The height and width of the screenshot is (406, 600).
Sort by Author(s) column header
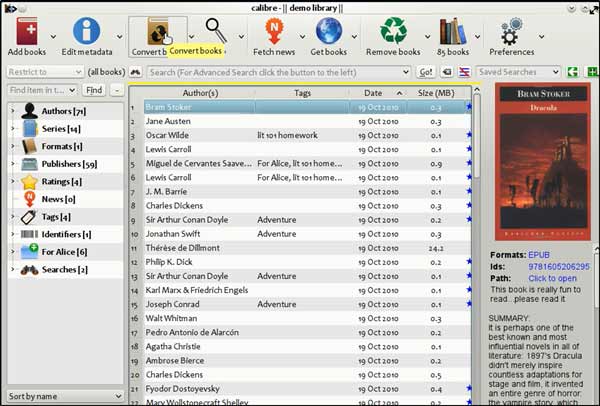click(x=200, y=93)
